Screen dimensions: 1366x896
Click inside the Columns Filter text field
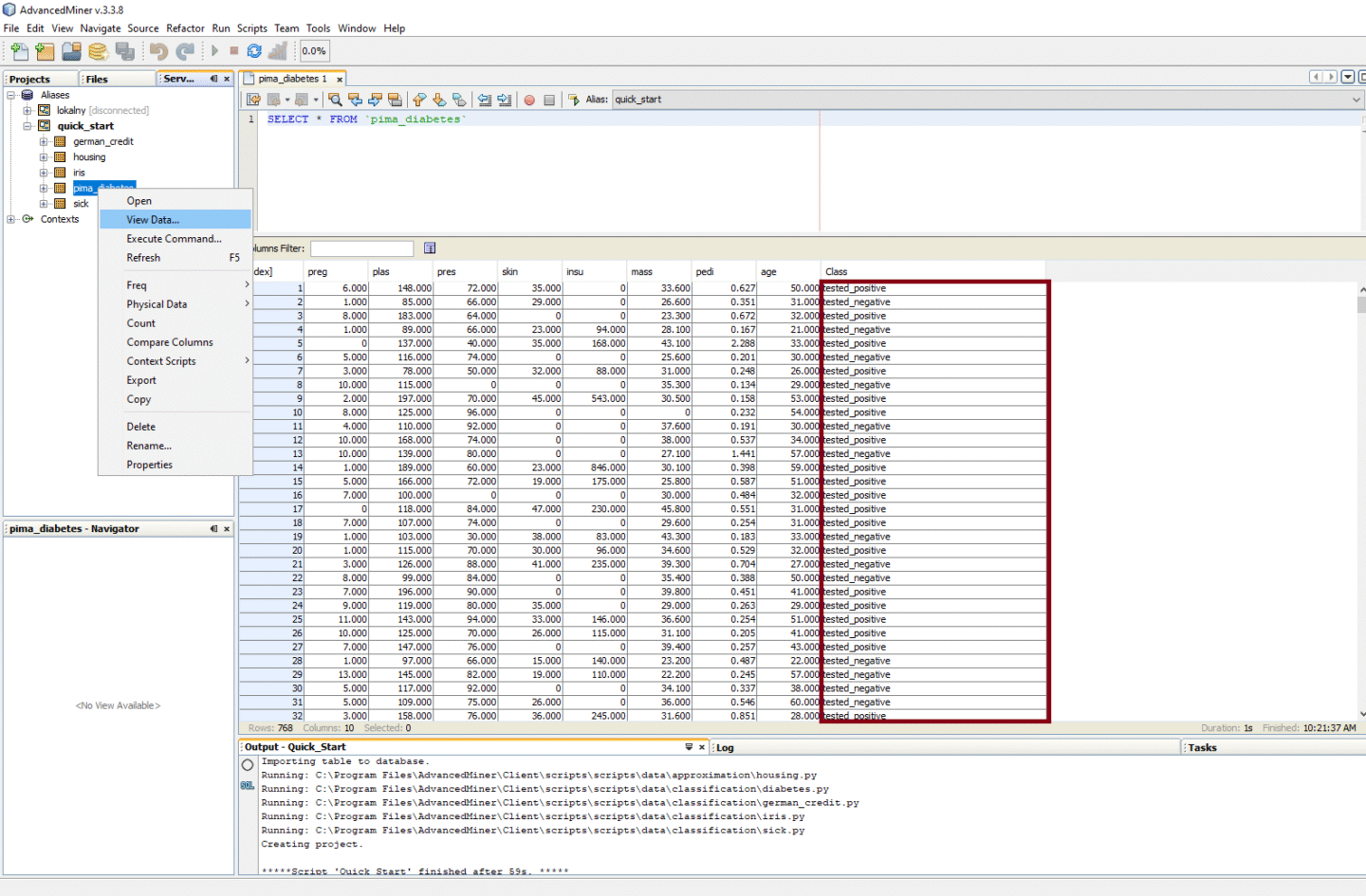362,248
